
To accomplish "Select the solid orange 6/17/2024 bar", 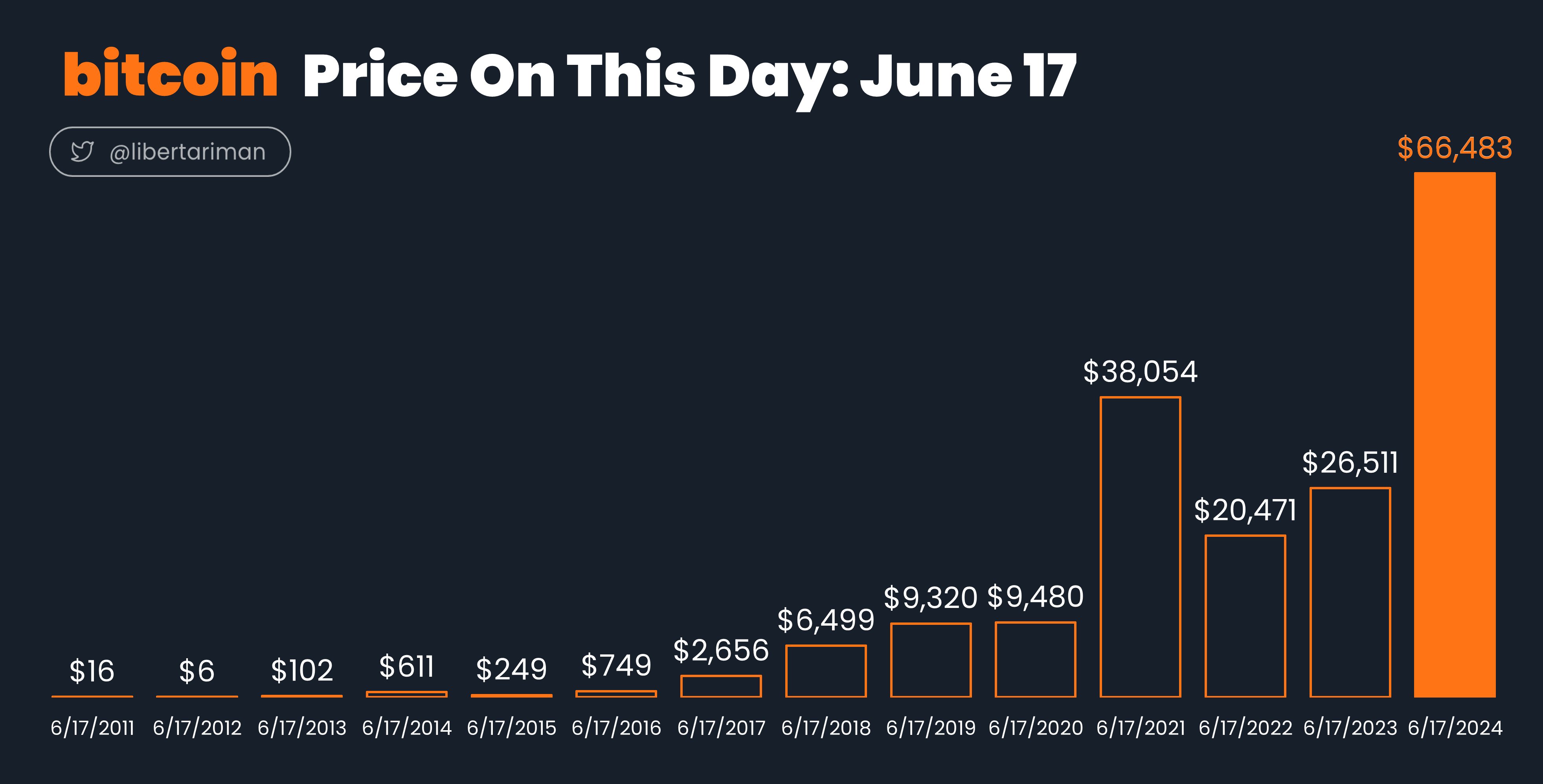I will point(1454,435).
